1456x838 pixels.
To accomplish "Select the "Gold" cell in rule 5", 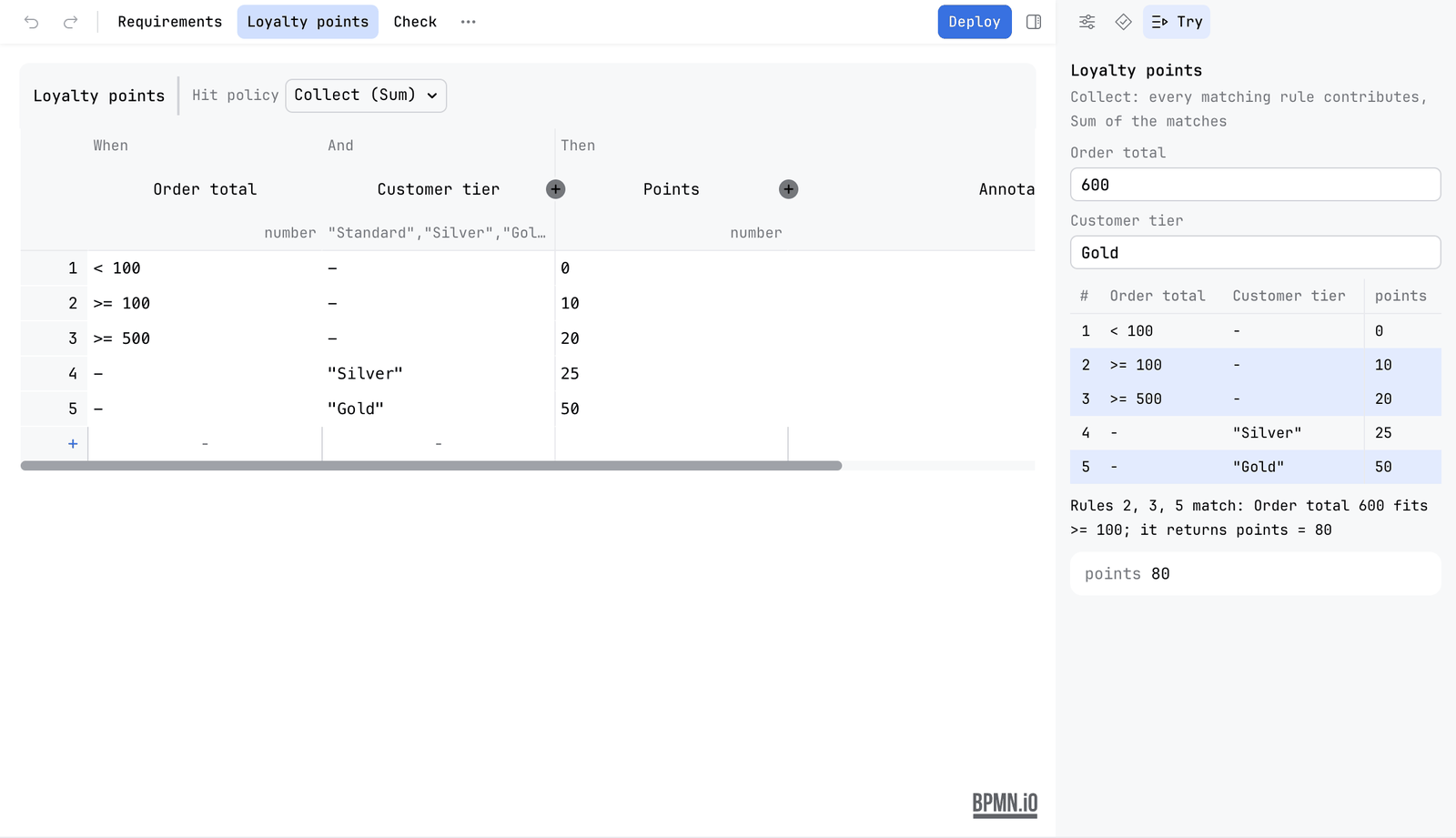I will (439, 409).
